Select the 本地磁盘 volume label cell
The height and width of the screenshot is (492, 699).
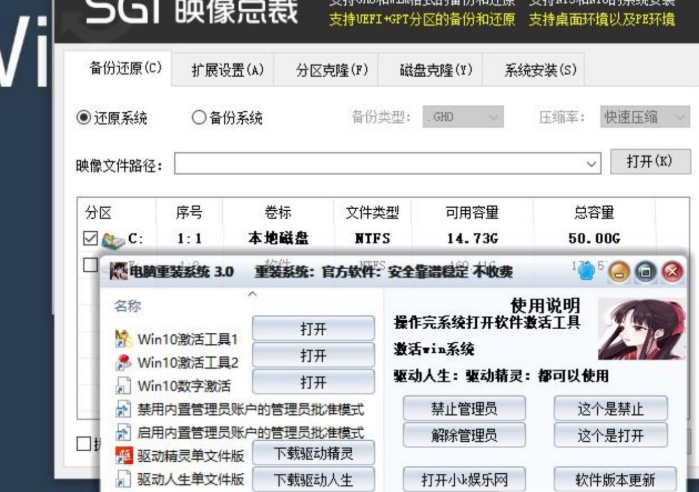278,238
